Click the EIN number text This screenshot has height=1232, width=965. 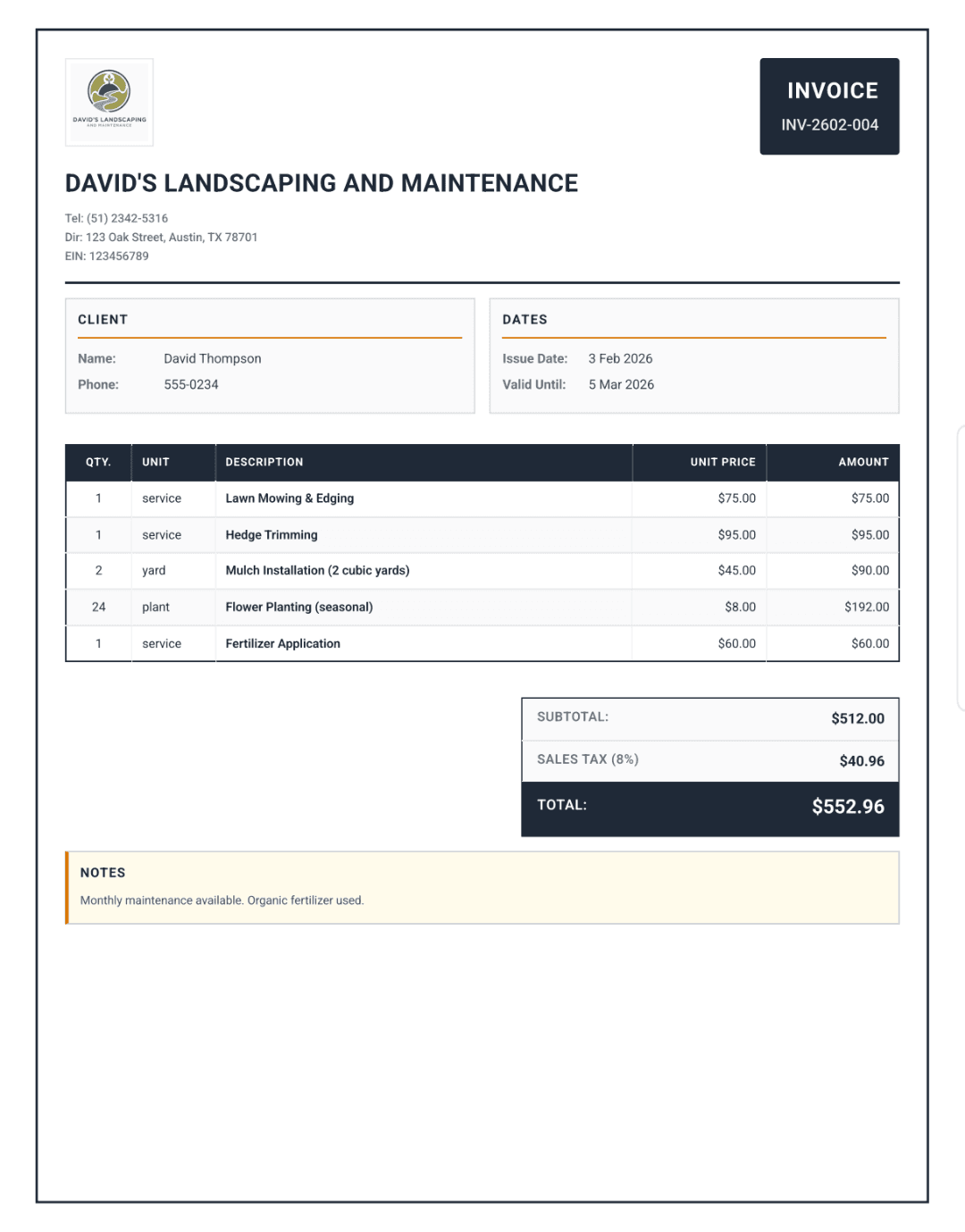click(106, 256)
